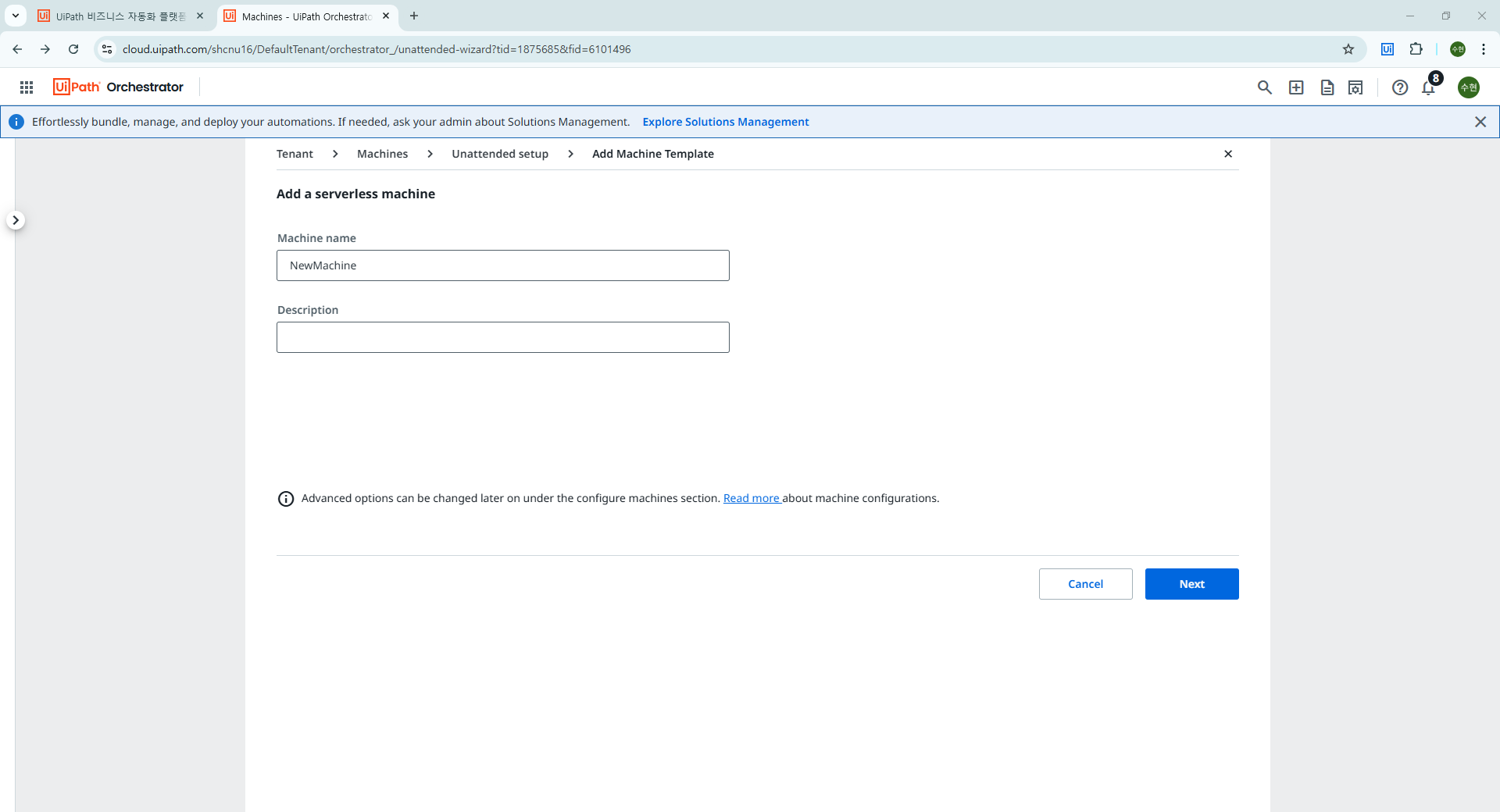
Task: Expand the collapsed left sidebar panel
Action: click(x=16, y=220)
